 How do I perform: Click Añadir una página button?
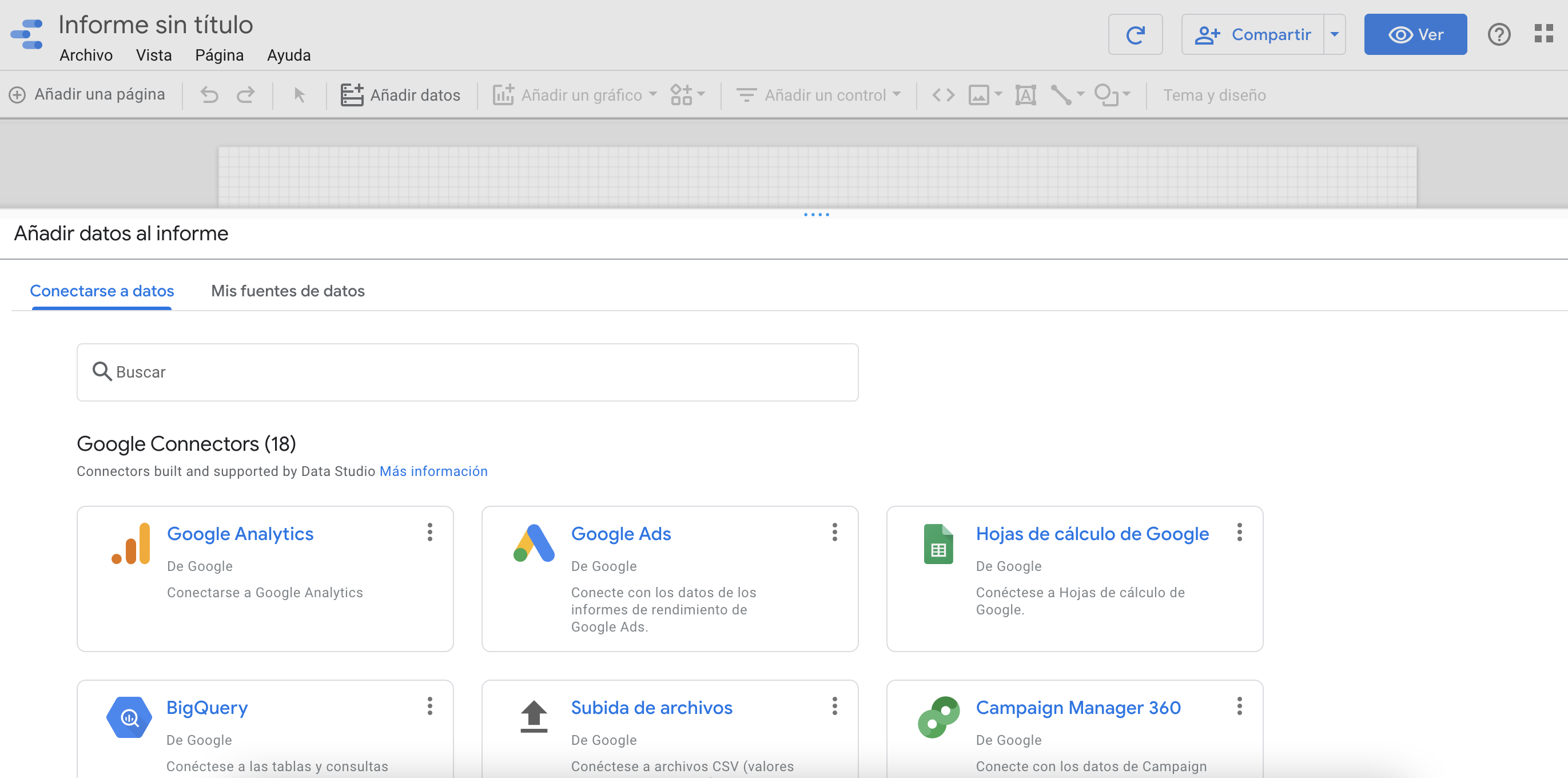pos(86,94)
